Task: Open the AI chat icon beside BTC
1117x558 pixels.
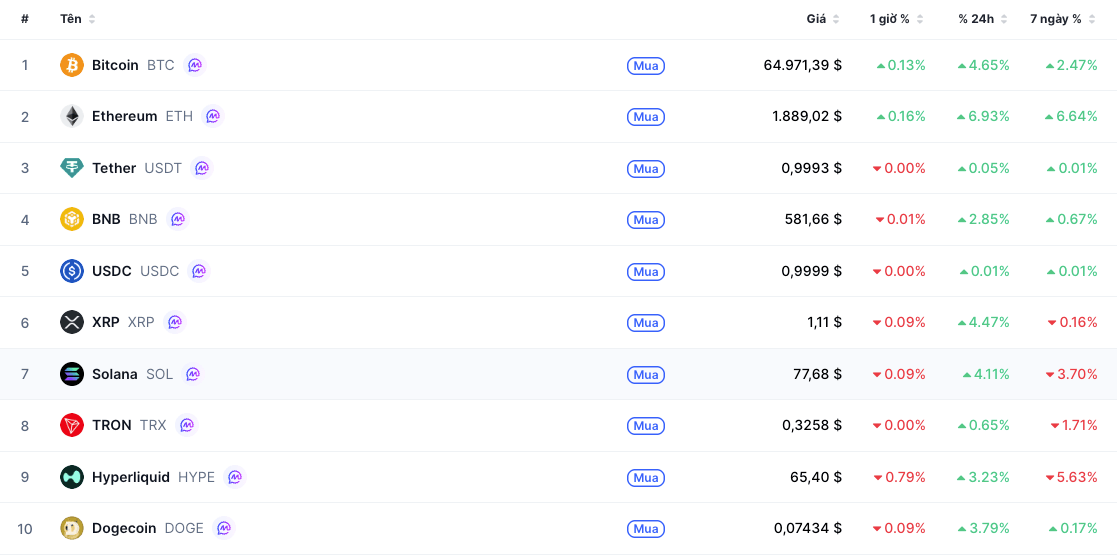Action: [194, 65]
